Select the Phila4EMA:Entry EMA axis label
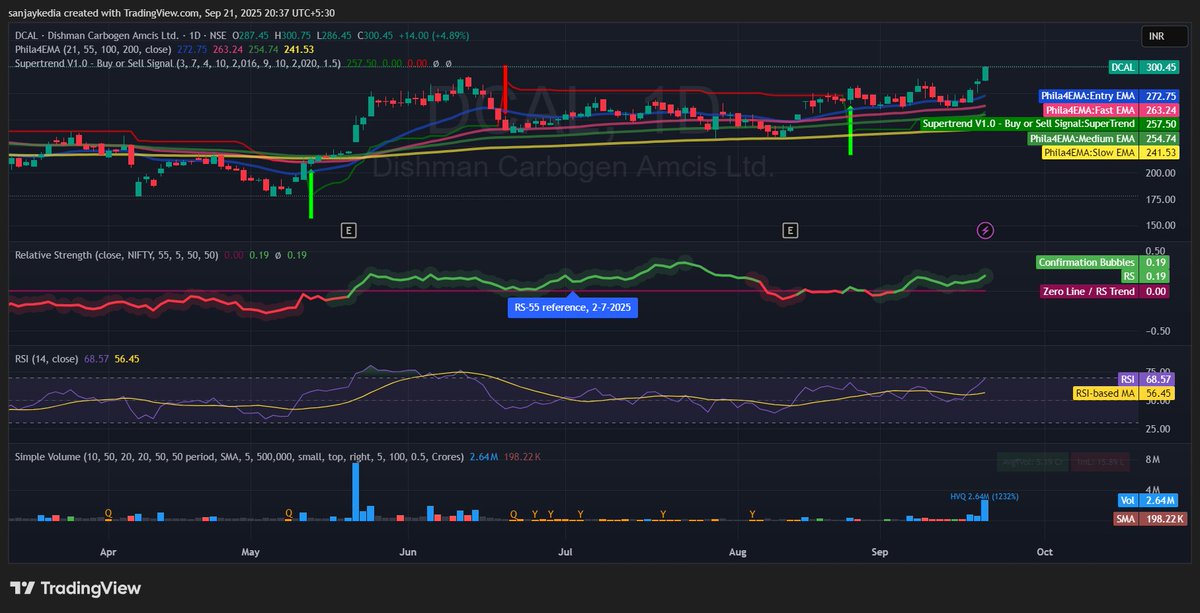This screenshot has width=1200, height=613. pos(1110,95)
